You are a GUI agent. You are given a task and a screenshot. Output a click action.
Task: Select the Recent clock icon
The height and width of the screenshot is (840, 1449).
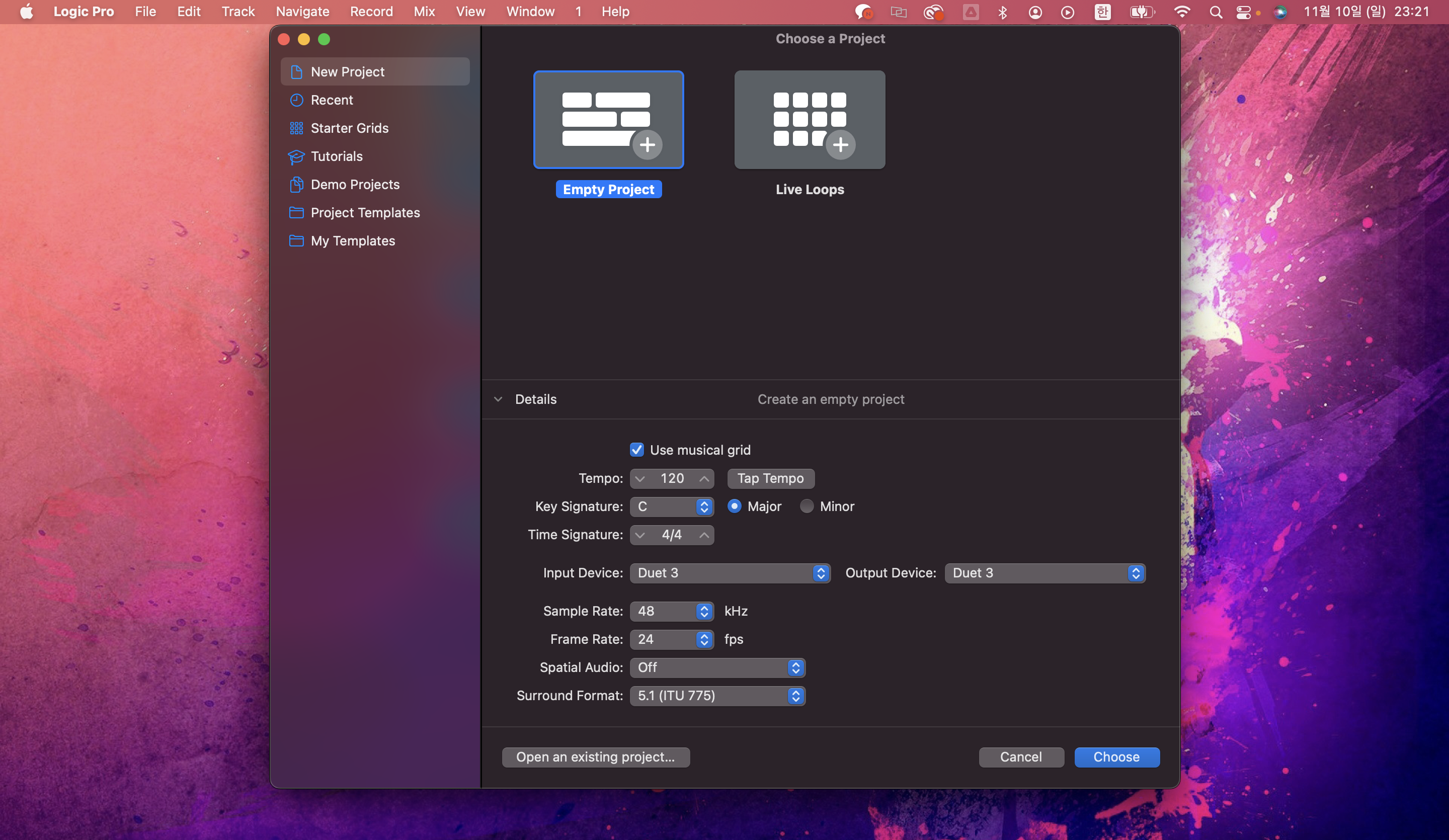[x=296, y=100]
